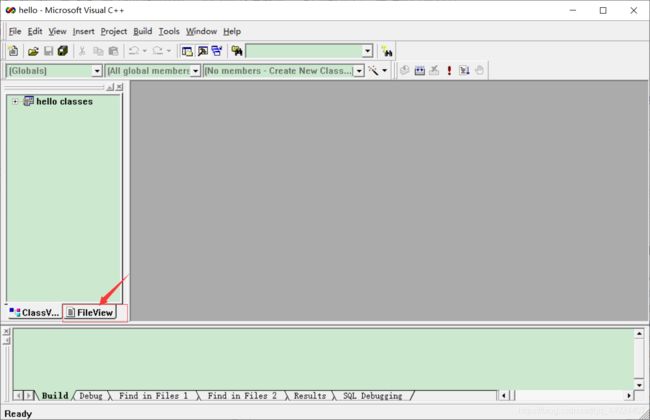Click the hand Insert Breakpoint icon
This screenshot has height=420, width=650.
click(479, 70)
